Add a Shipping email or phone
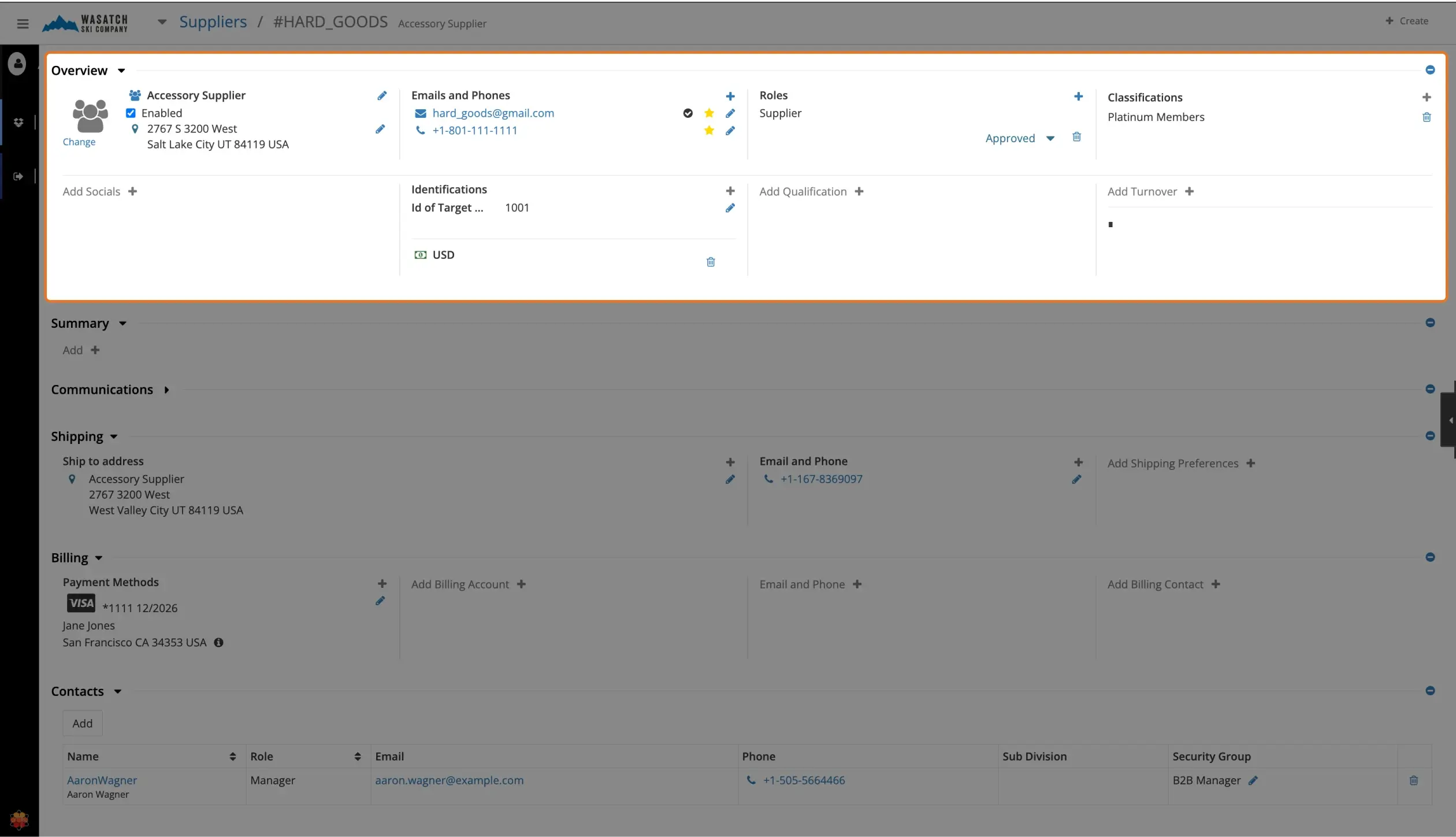The width and height of the screenshot is (1456, 837). point(1078,462)
